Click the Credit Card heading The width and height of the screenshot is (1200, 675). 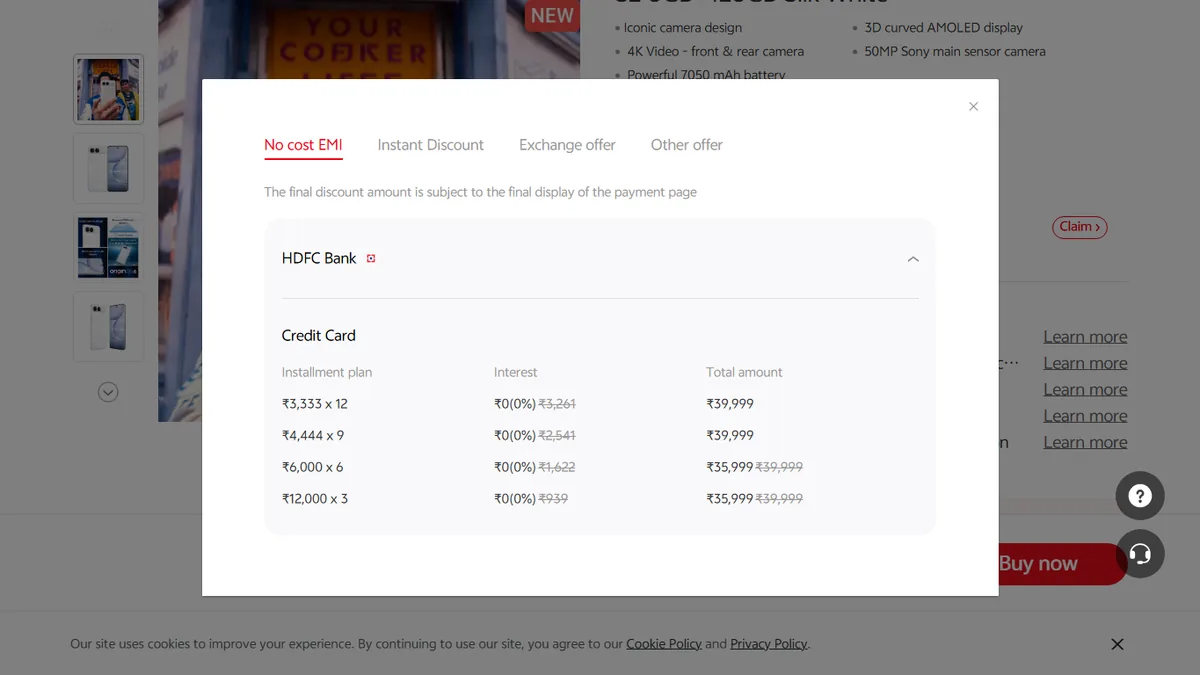pos(318,336)
